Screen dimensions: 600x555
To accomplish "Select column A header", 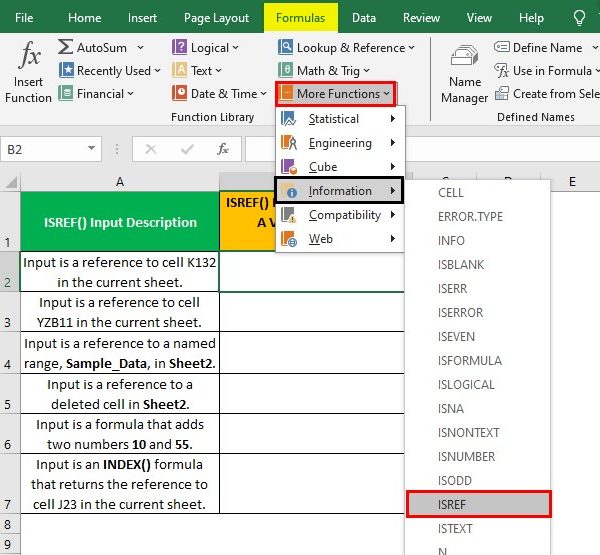I will [120, 182].
